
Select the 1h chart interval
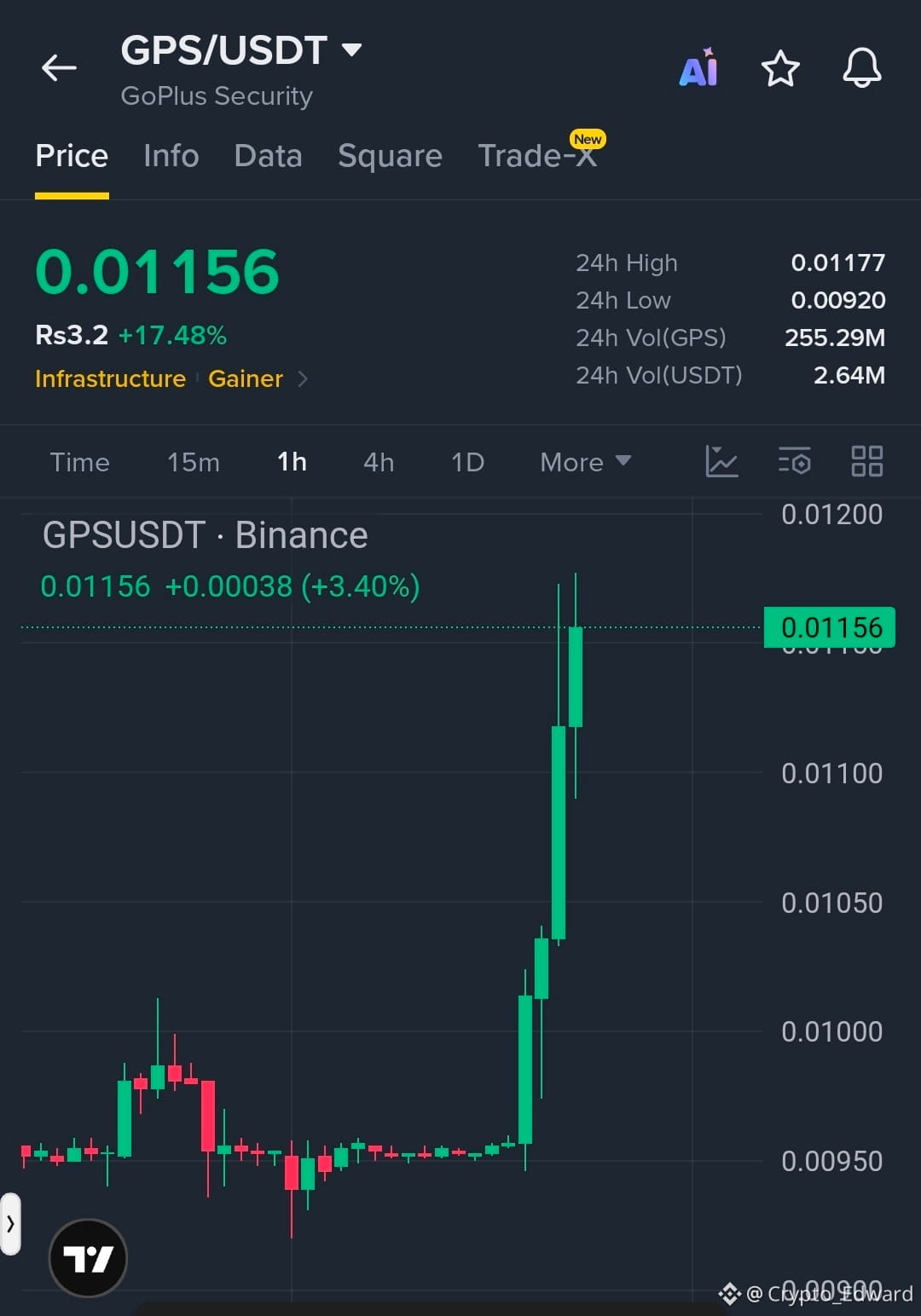tap(292, 462)
